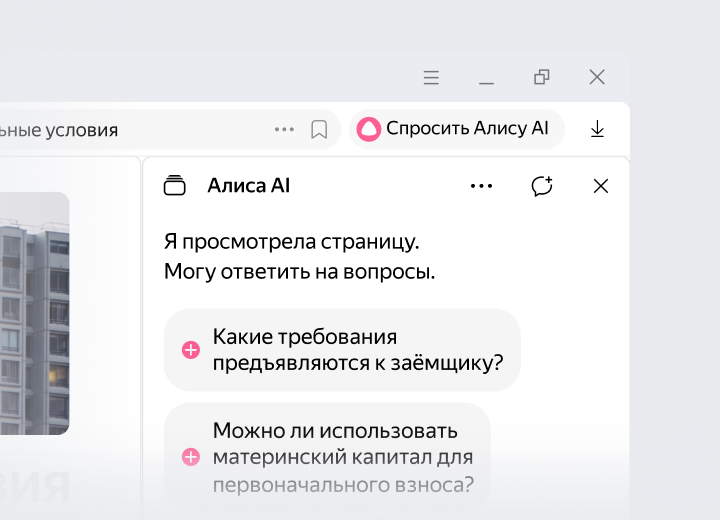This screenshot has height=520, width=720.
Task: Click the pink Alice logo icon
Action: tap(369, 129)
